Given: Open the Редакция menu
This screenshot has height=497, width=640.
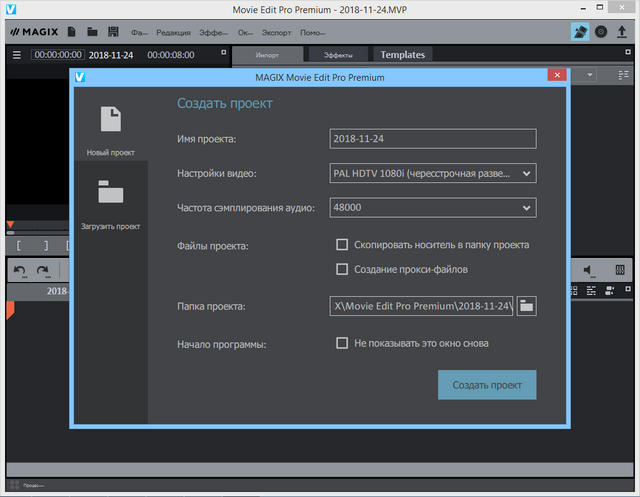Looking at the screenshot, I should pos(175,32).
